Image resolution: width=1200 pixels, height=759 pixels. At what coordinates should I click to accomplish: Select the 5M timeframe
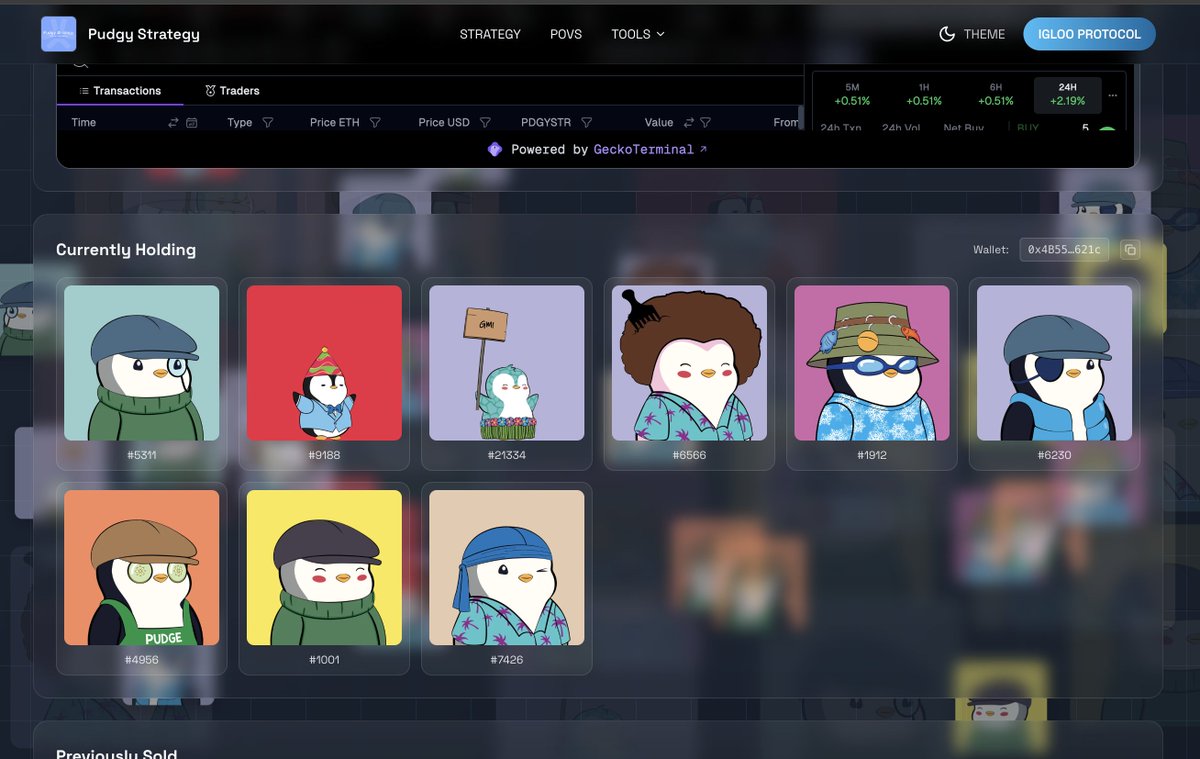pyautogui.click(x=852, y=94)
